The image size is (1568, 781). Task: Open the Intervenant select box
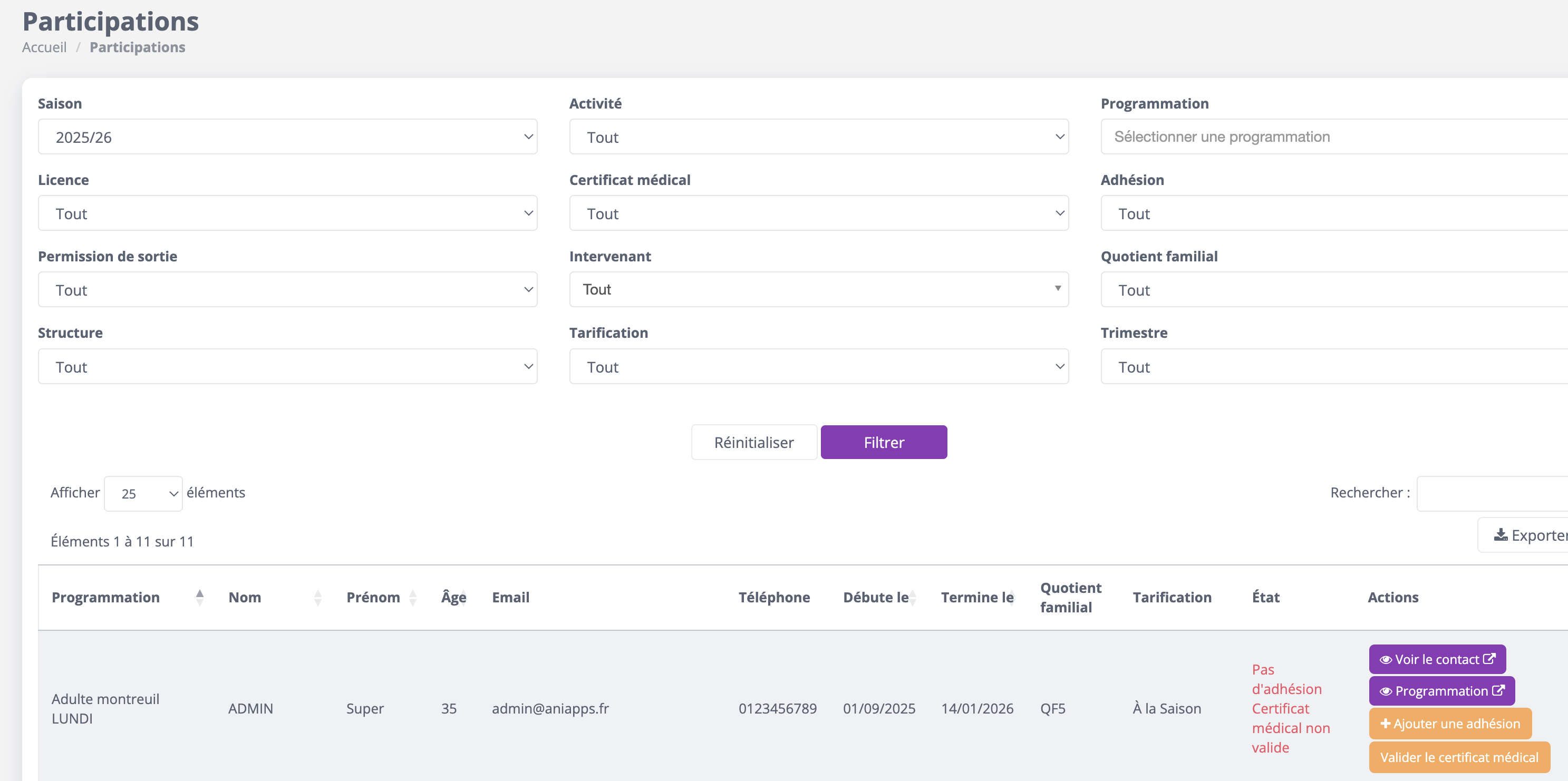[818, 289]
